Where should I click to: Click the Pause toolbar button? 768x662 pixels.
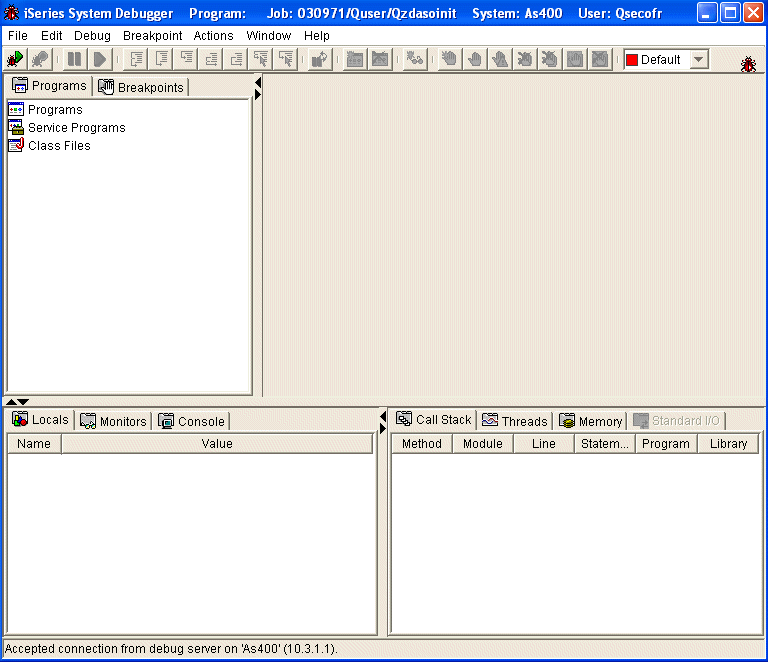(x=75, y=60)
